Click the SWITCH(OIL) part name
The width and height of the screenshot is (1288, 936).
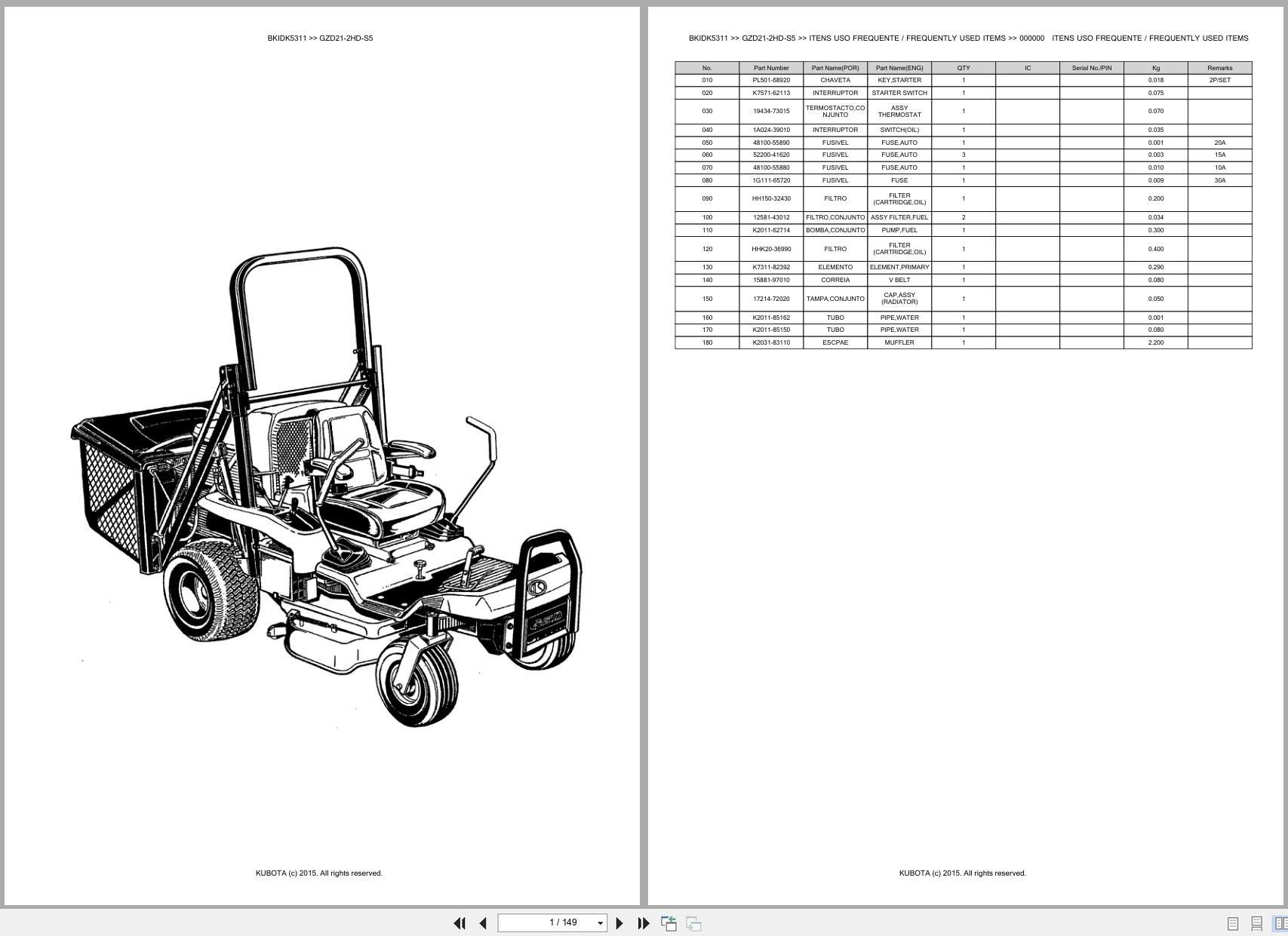[x=899, y=130]
